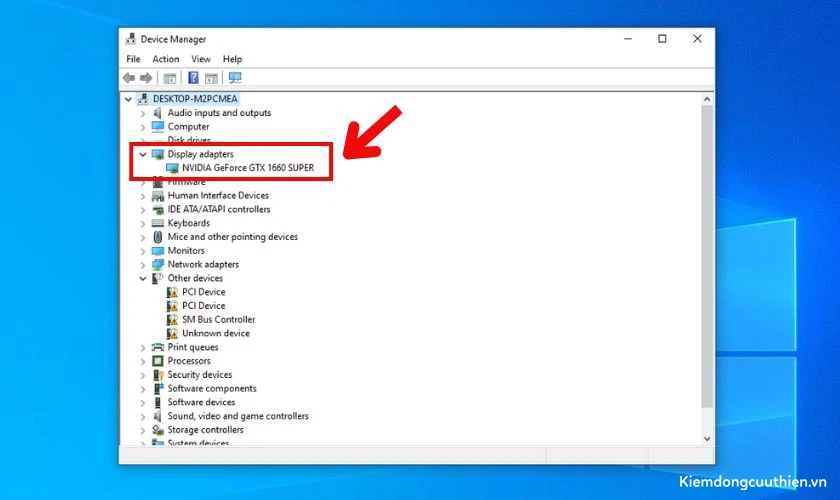Image resolution: width=840 pixels, height=500 pixels.
Task: Select the IDE ATA/ATAPI controllers label
Action: (x=219, y=209)
